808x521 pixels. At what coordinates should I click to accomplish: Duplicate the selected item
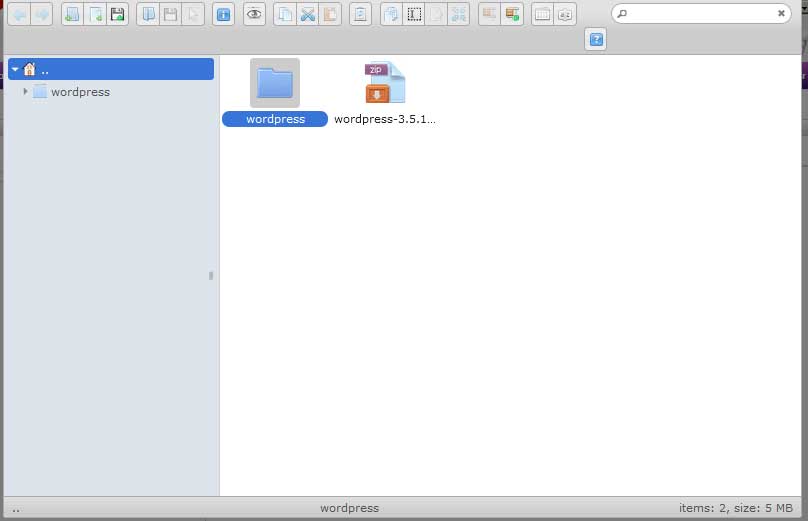coord(392,14)
